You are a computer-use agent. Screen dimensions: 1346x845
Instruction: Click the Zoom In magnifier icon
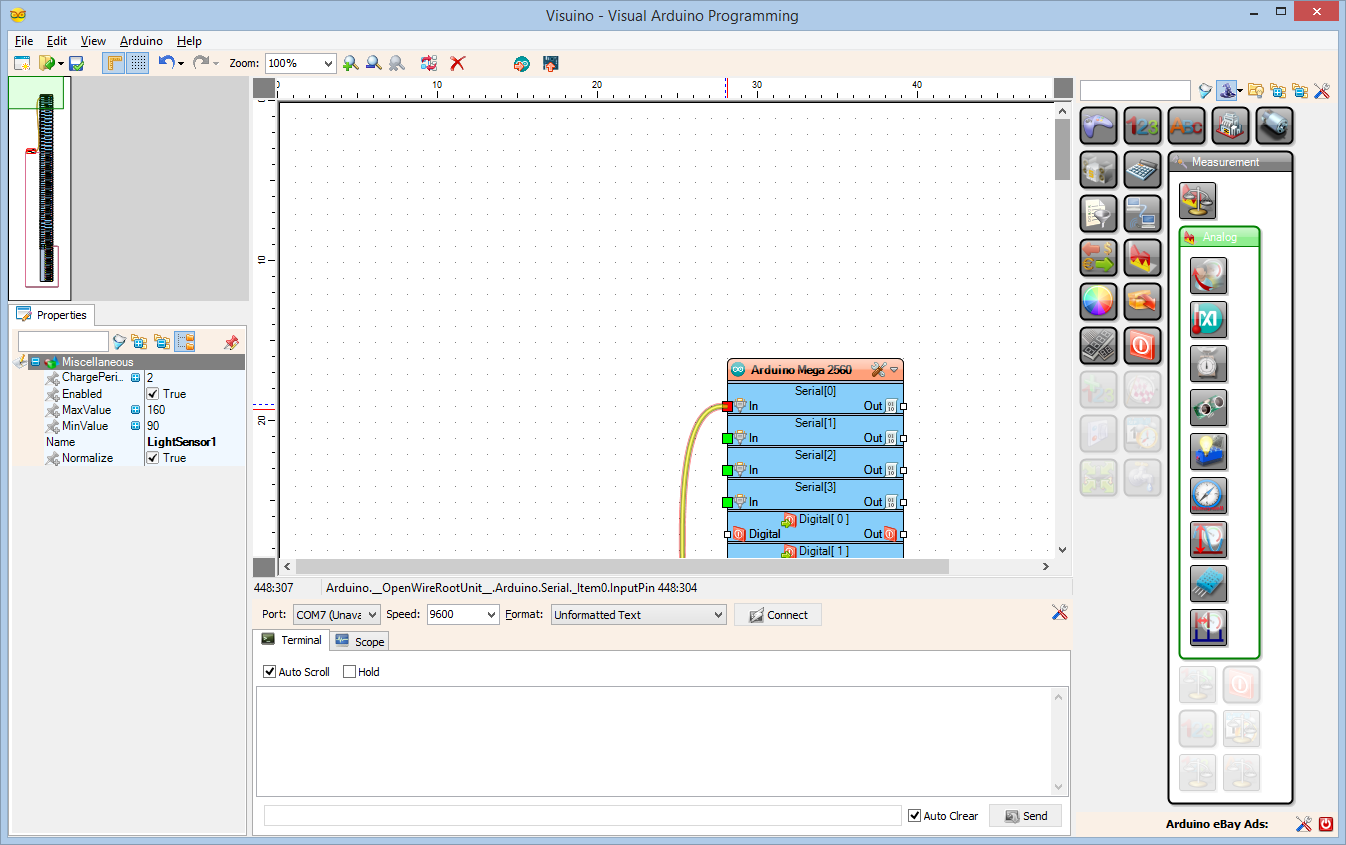(350, 63)
